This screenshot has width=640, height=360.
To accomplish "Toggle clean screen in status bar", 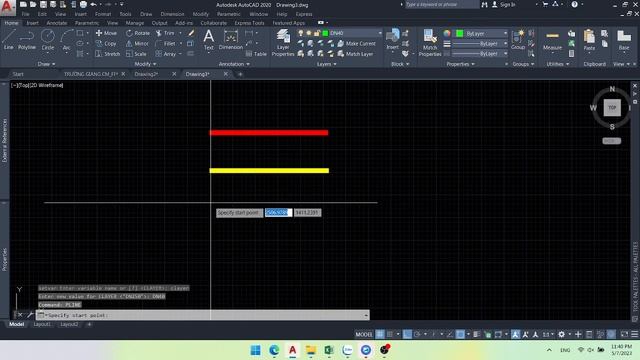I will click(x=624, y=334).
